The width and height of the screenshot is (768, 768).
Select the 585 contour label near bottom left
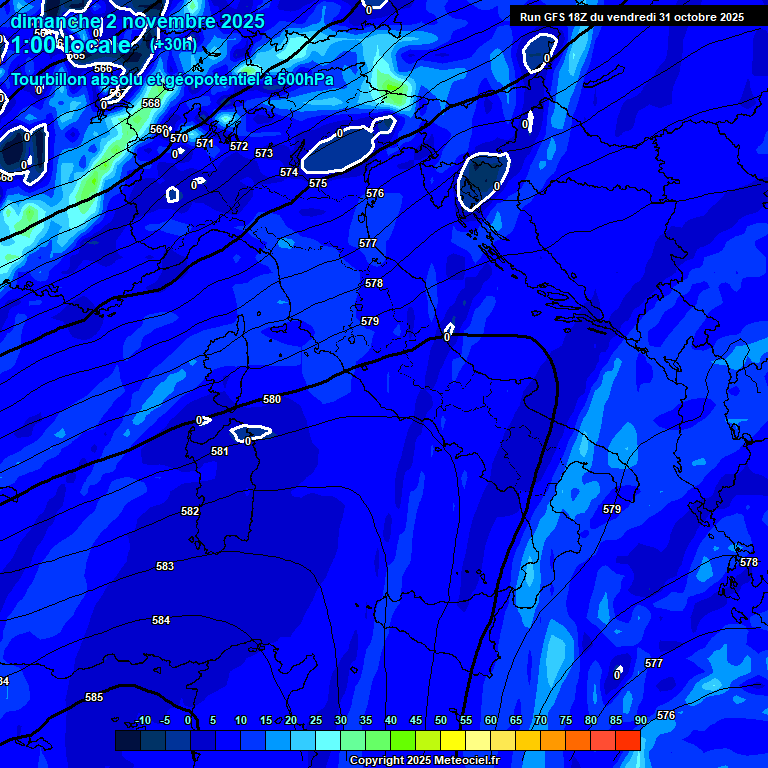(94, 697)
